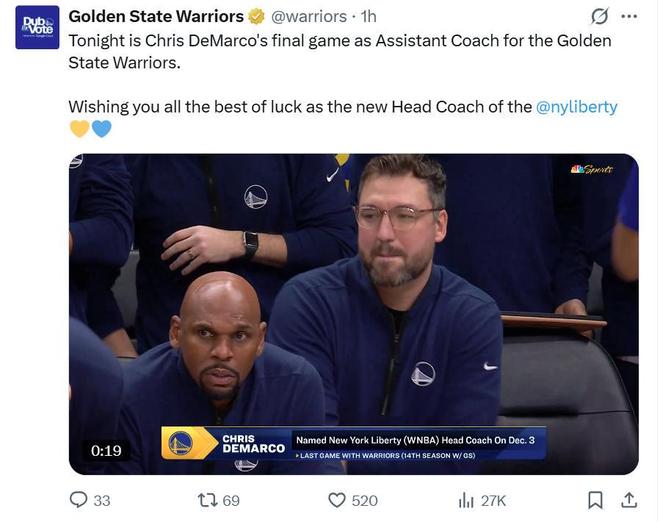Play the Chris DeMarco video
The height and width of the screenshot is (522, 660).
[x=353, y=300]
